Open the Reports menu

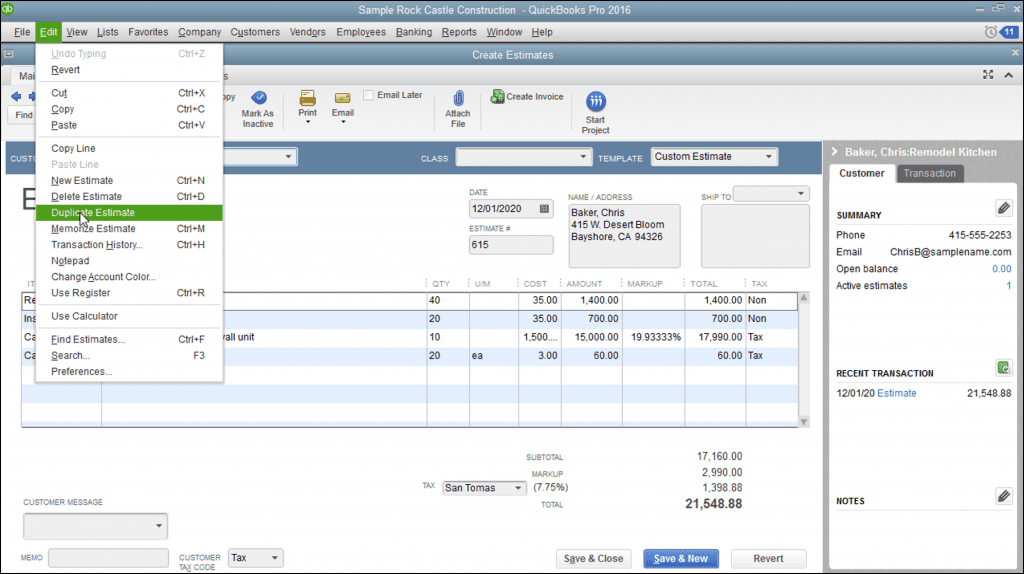(458, 32)
